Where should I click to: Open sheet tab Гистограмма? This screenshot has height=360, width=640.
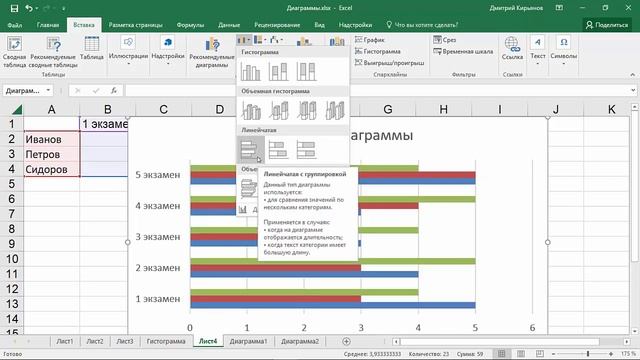pos(166,341)
